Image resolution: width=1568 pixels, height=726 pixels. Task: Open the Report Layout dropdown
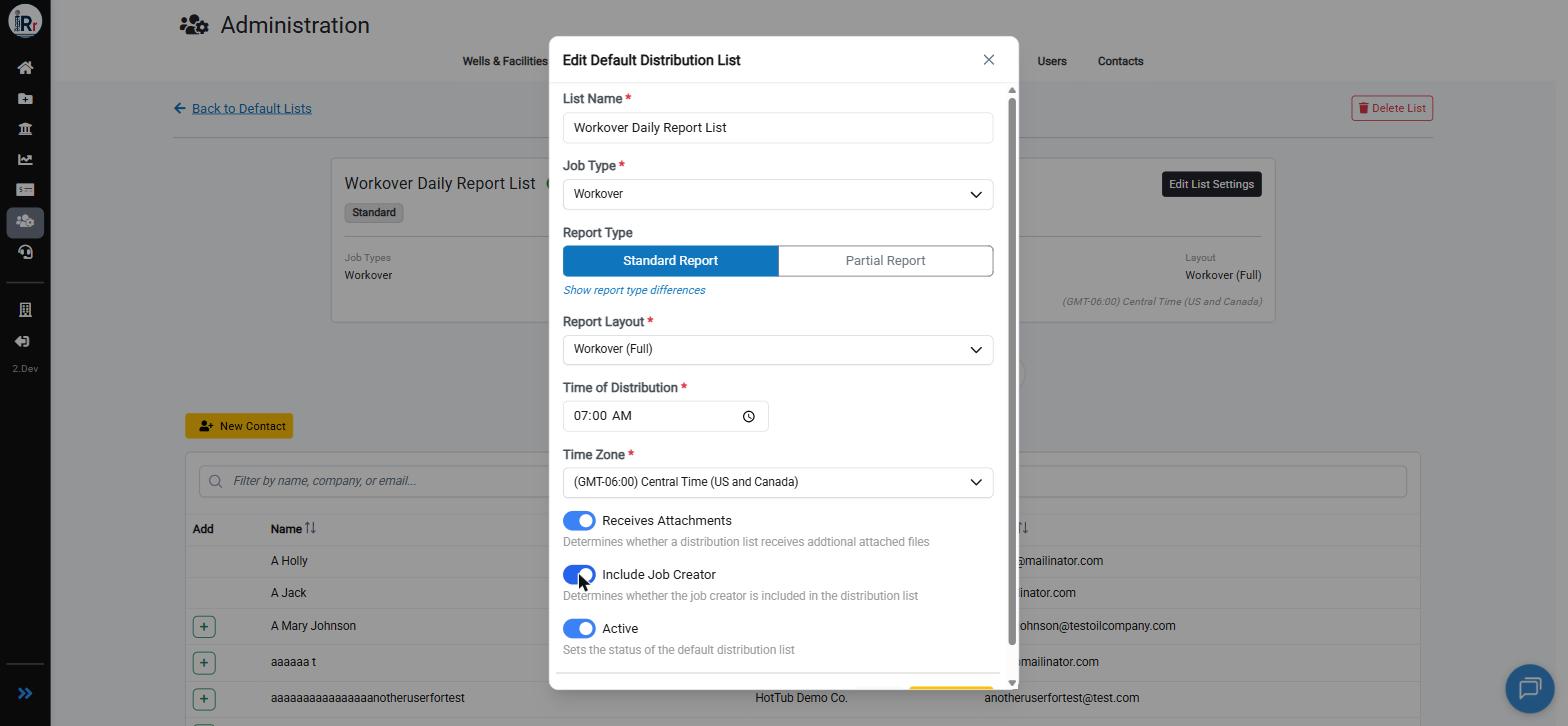pos(778,349)
